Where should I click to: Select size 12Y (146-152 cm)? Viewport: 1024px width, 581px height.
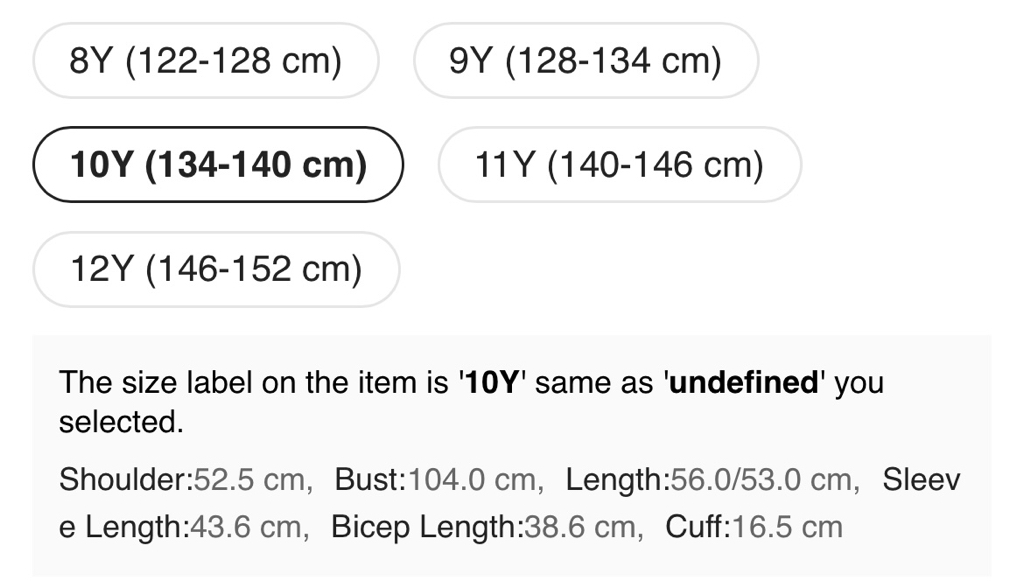click(x=216, y=269)
